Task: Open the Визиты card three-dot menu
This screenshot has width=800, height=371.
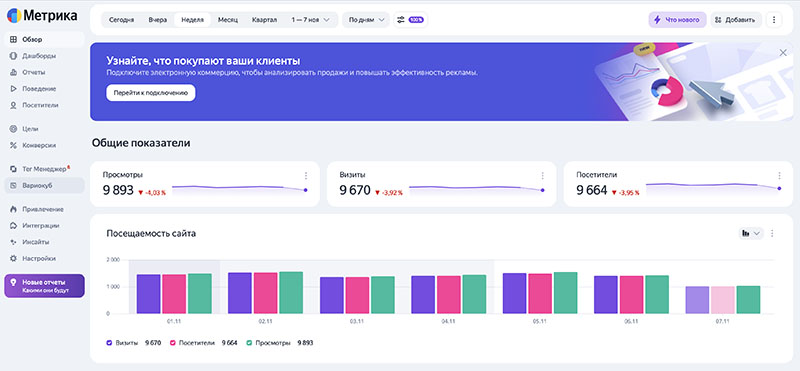Action: tap(542, 176)
